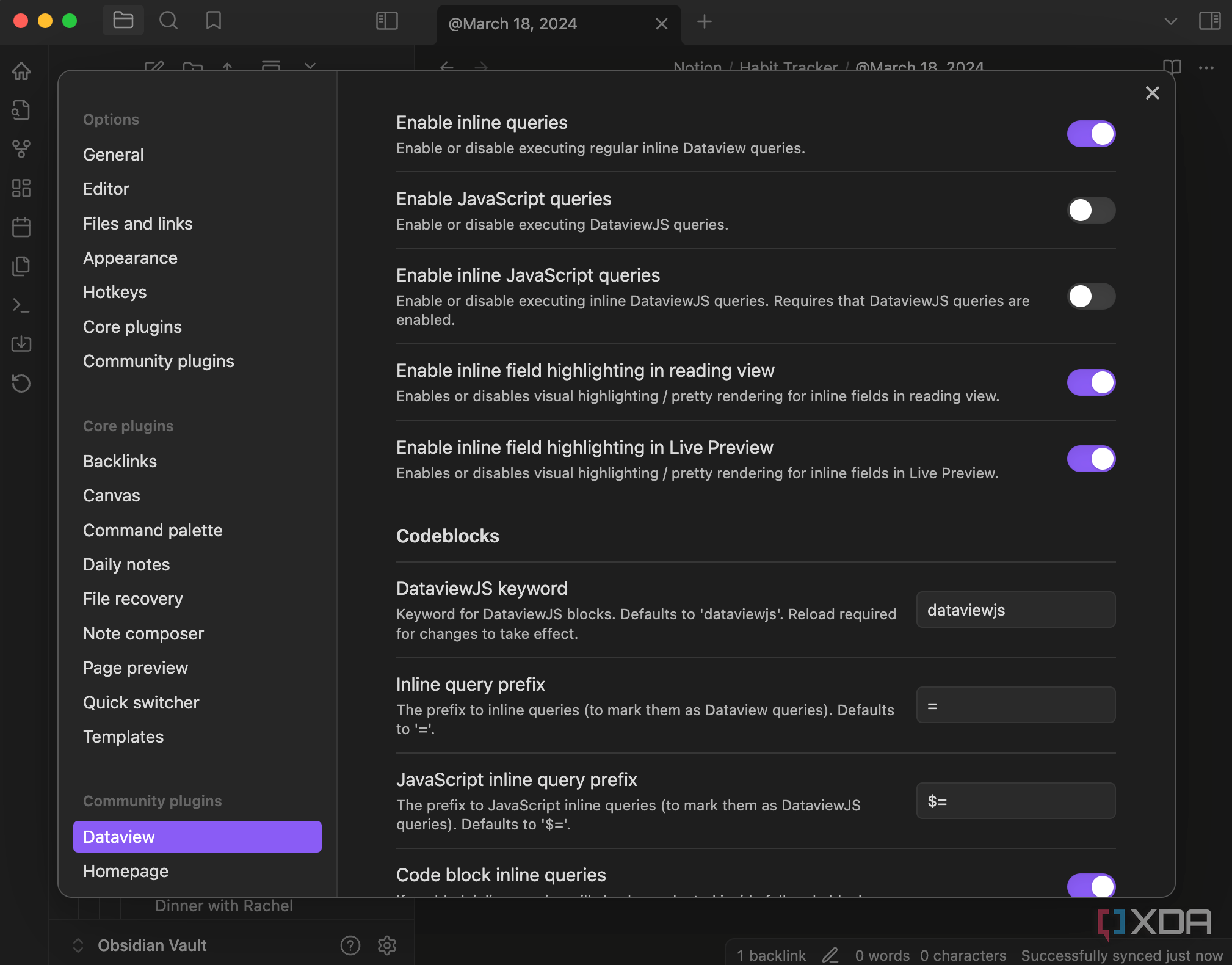This screenshot has height=965, width=1232.
Task: Open command palette terminal icon
Action: point(21,305)
